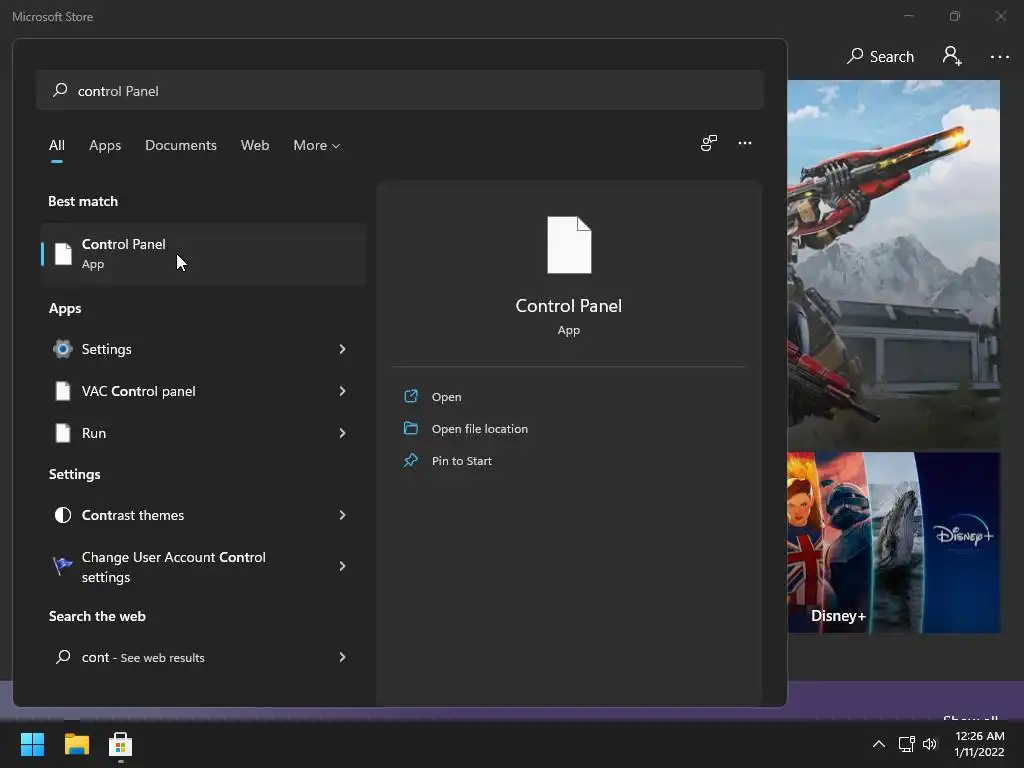Click the Contrast themes half-circle icon
This screenshot has width=1024, height=768.
coord(63,515)
